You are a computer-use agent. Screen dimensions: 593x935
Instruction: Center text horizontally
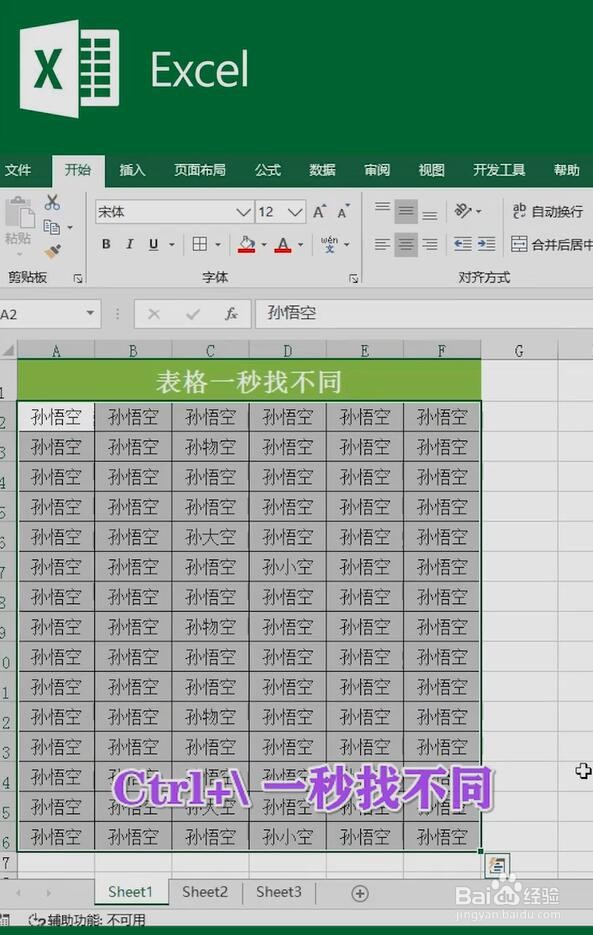pyautogui.click(x=406, y=244)
